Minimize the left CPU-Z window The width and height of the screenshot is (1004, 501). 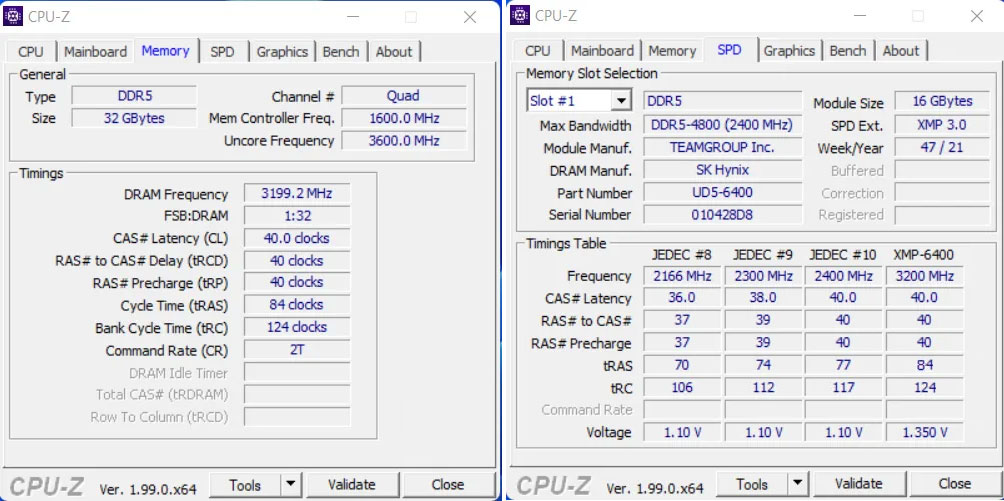pos(353,17)
